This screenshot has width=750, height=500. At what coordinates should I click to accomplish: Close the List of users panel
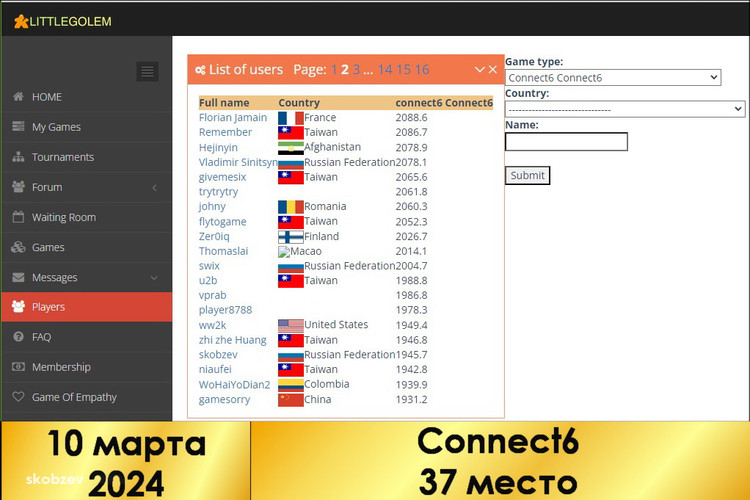tap(493, 69)
